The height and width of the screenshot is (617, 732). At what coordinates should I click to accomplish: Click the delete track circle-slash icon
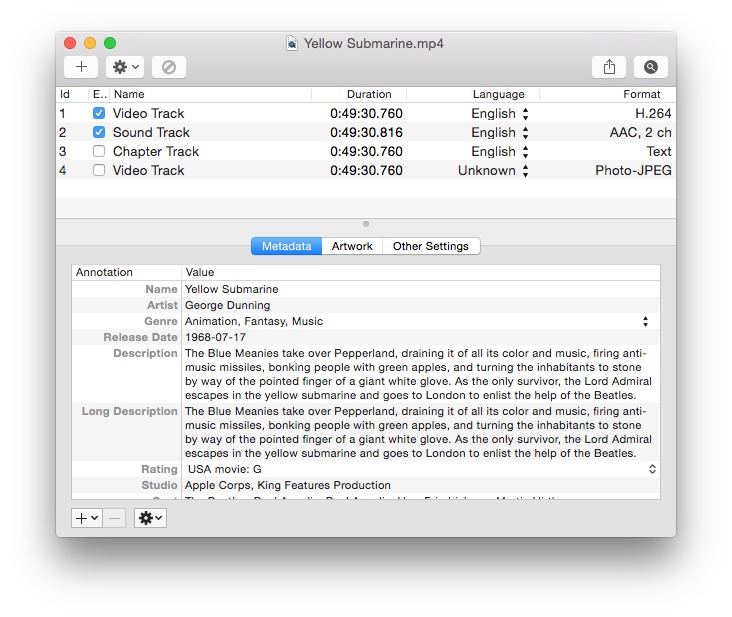(169, 67)
